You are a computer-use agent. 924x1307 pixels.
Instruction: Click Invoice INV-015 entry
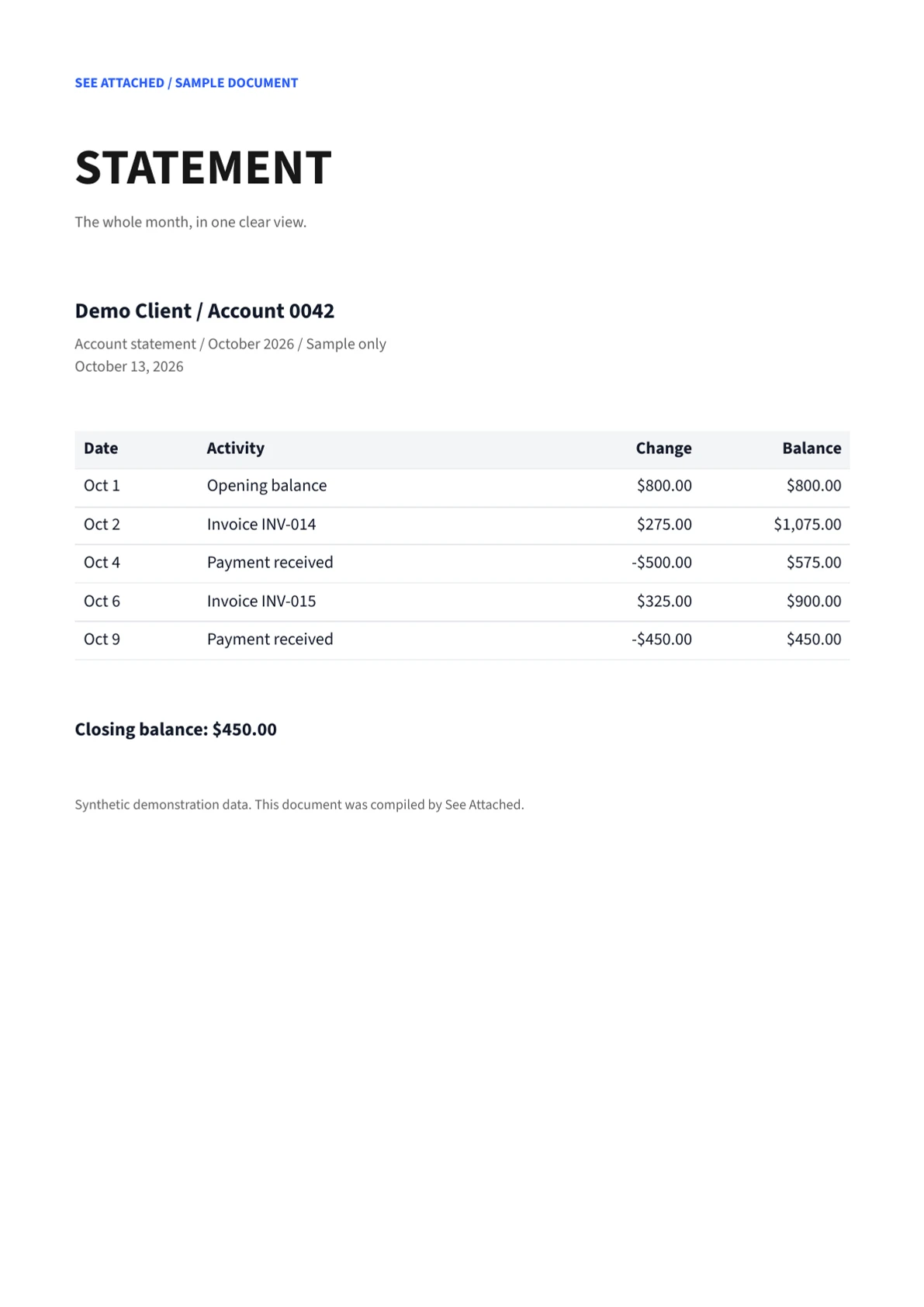coord(261,601)
